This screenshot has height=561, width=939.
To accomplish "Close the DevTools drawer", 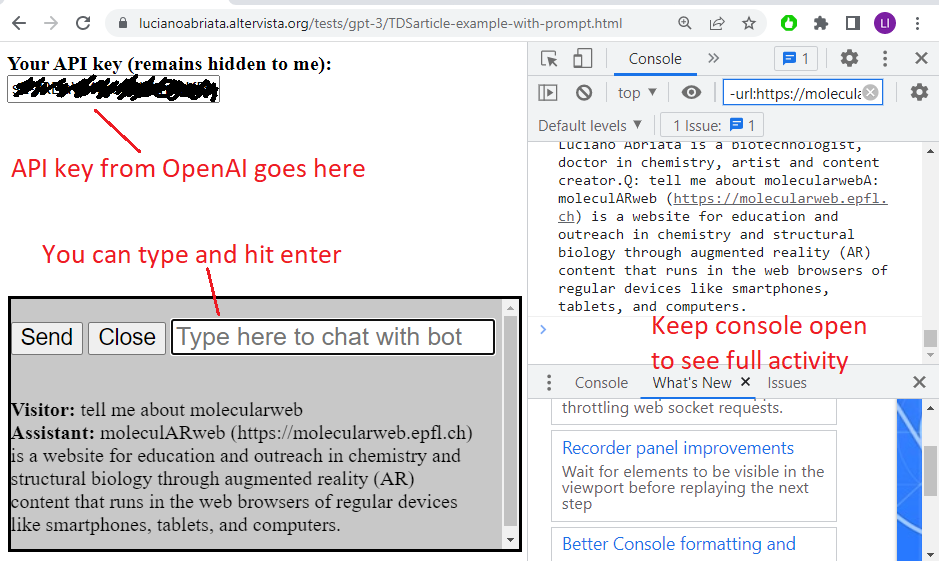I will pos(919,382).
